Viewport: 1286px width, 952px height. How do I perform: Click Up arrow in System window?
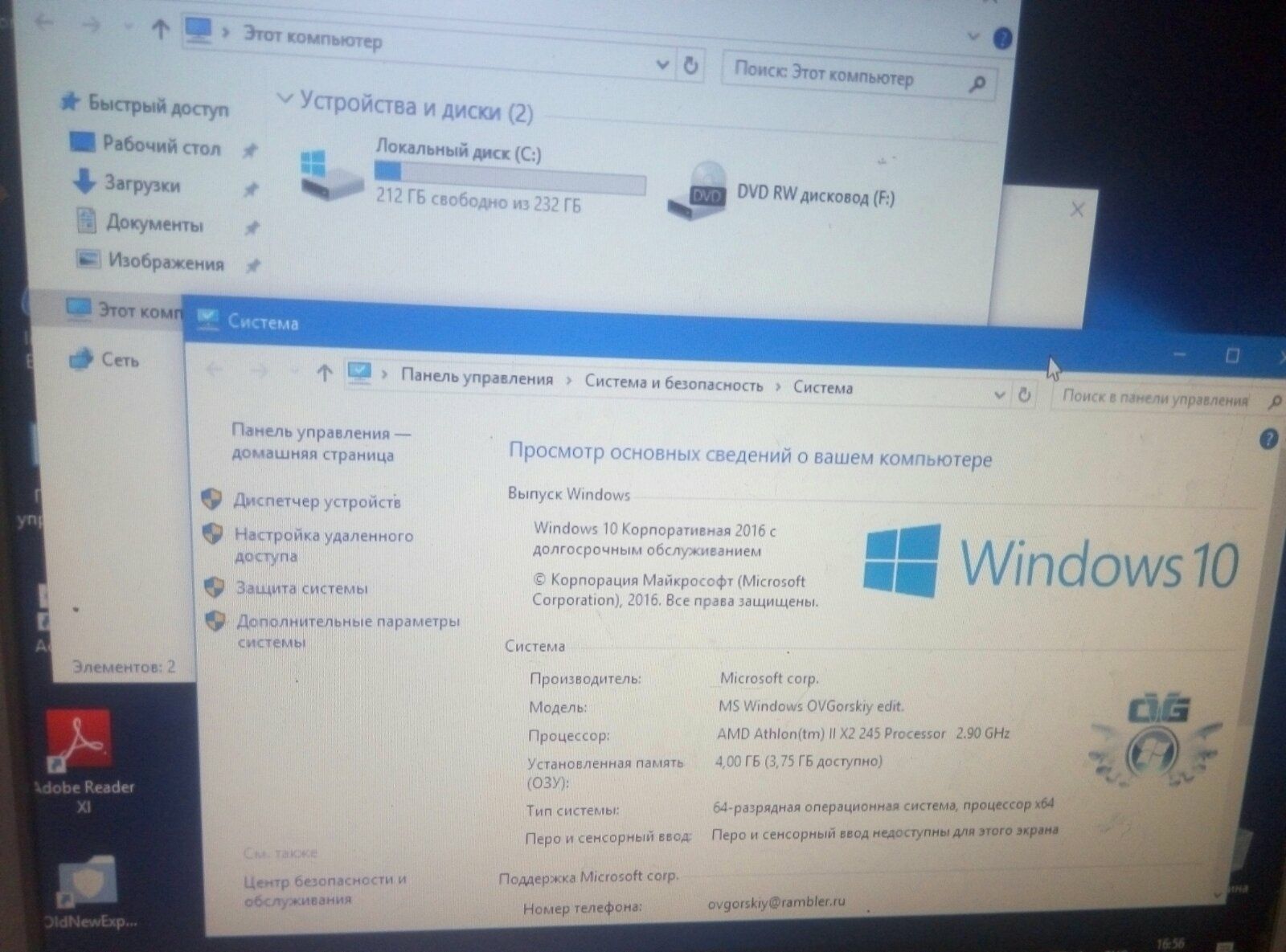[x=324, y=373]
